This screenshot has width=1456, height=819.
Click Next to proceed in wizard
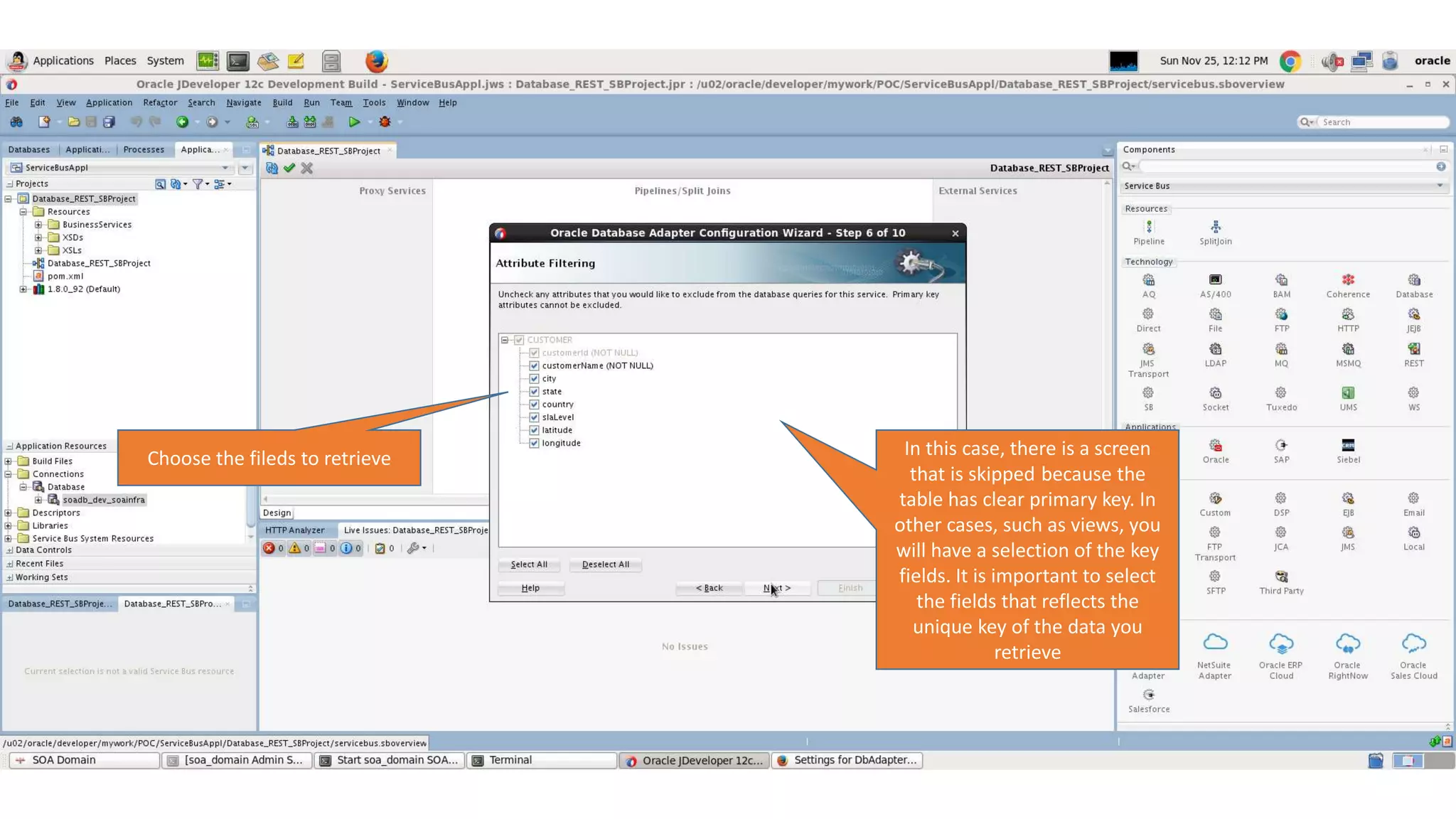tap(777, 588)
